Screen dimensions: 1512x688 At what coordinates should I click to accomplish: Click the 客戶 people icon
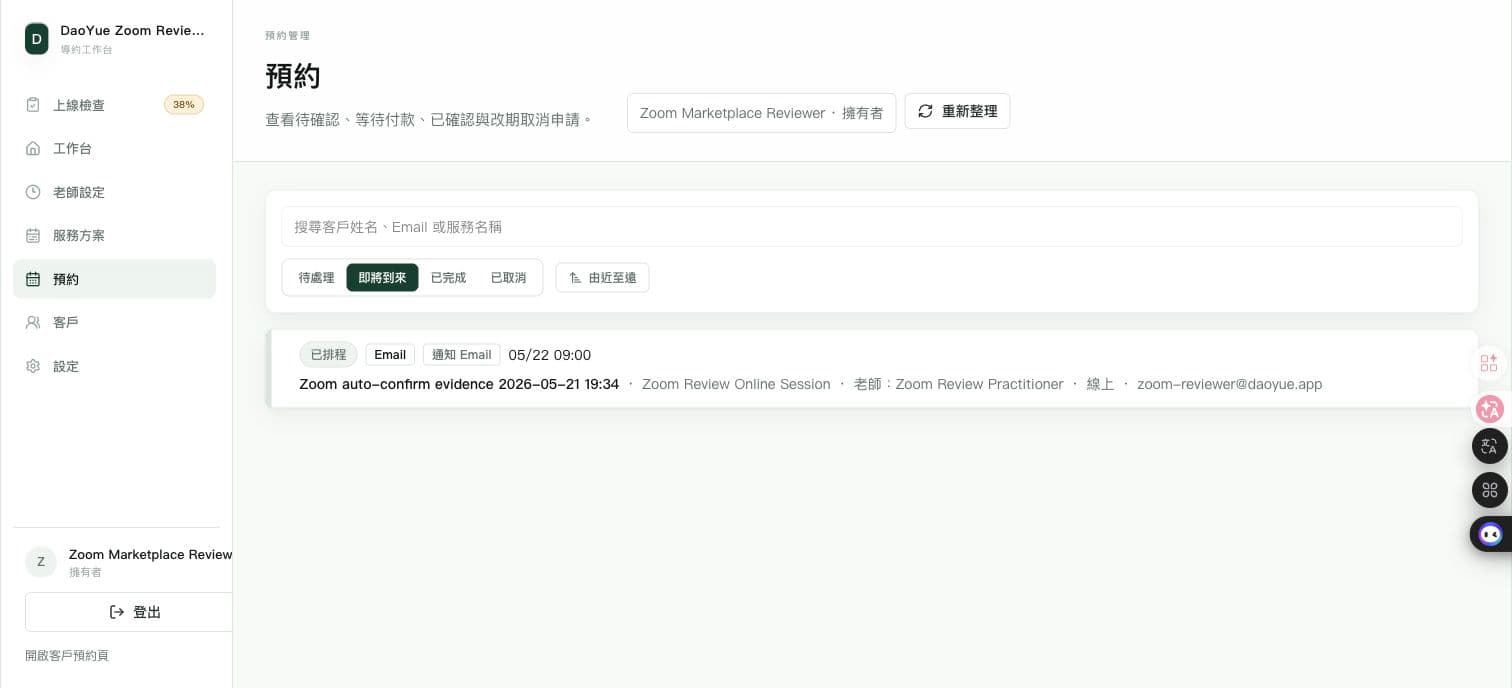click(x=33, y=322)
